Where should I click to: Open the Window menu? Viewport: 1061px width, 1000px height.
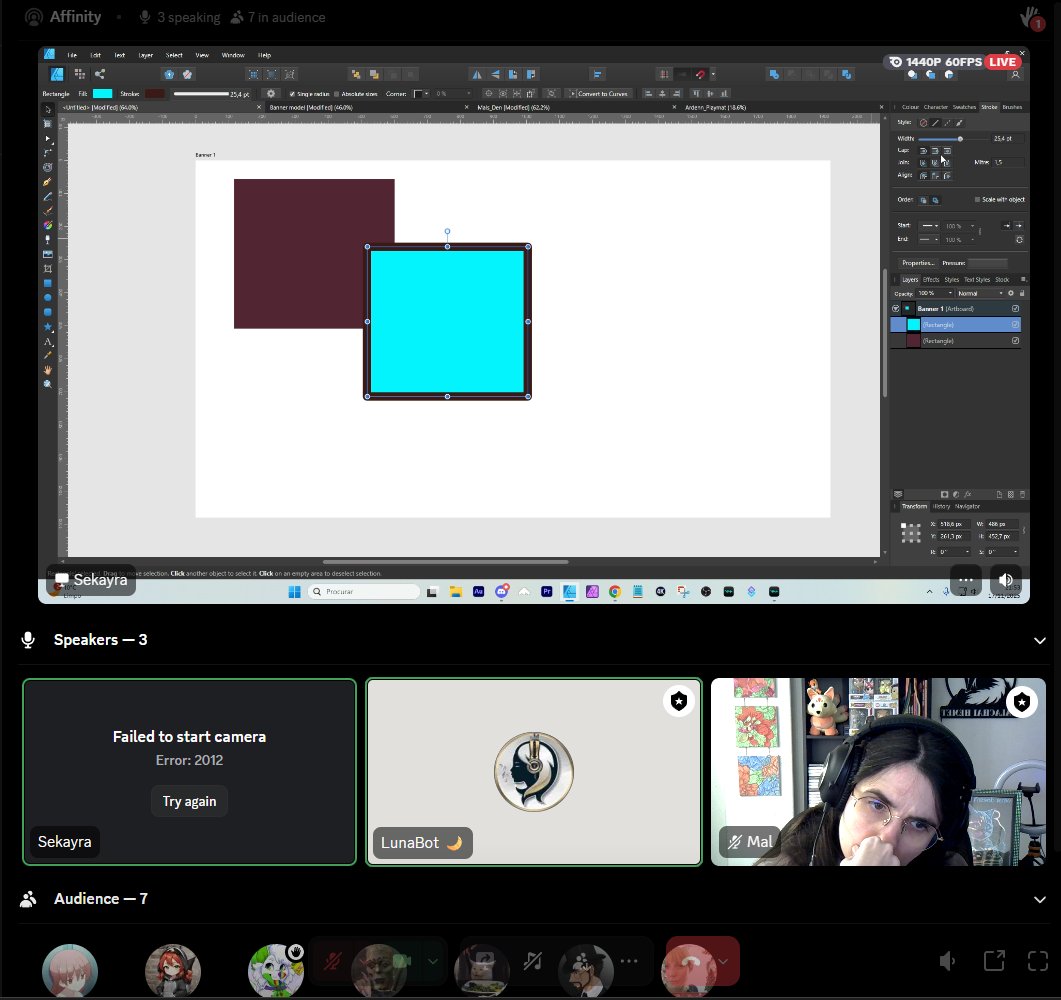(233, 55)
